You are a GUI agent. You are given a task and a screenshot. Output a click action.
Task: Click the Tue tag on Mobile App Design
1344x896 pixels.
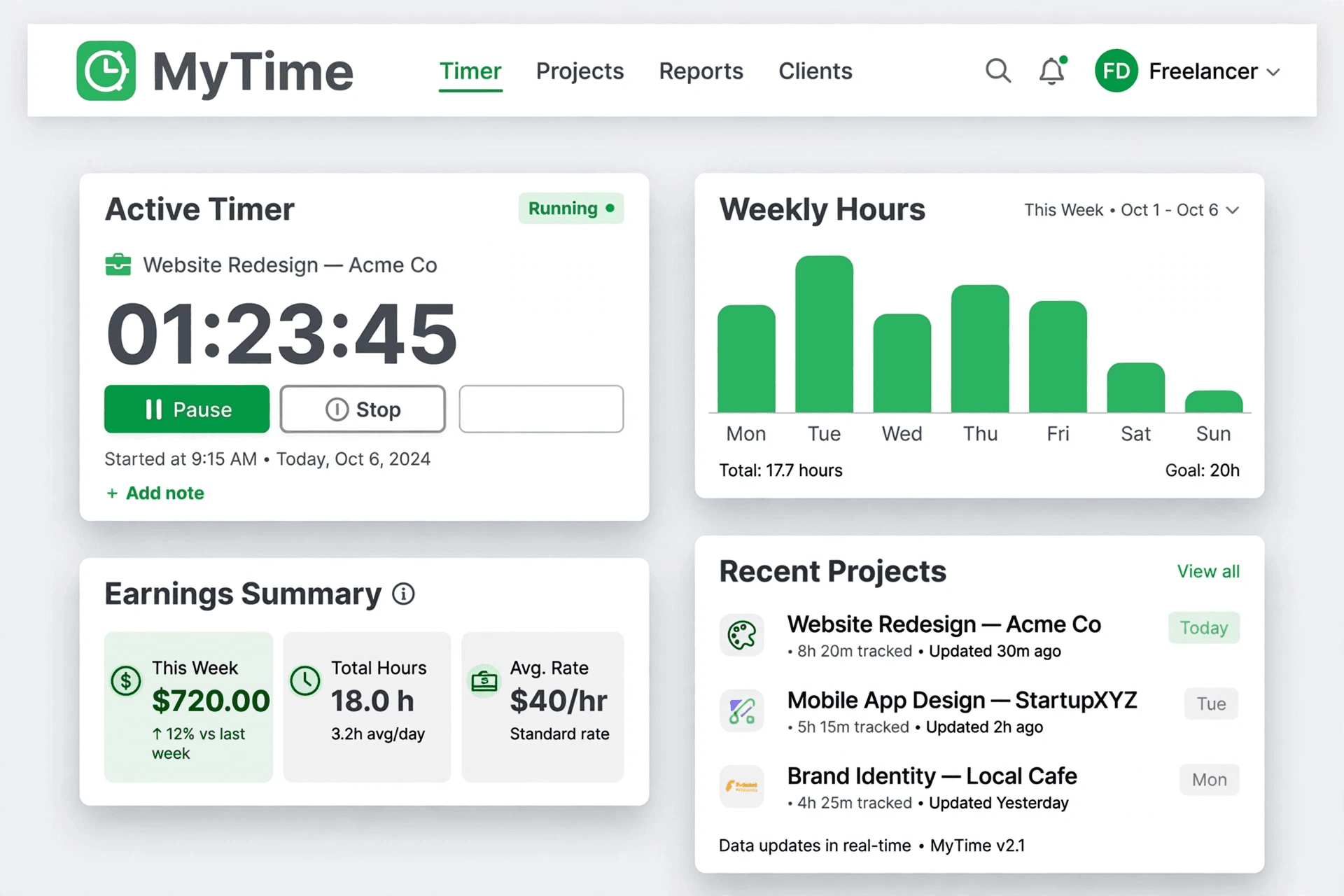point(1211,703)
